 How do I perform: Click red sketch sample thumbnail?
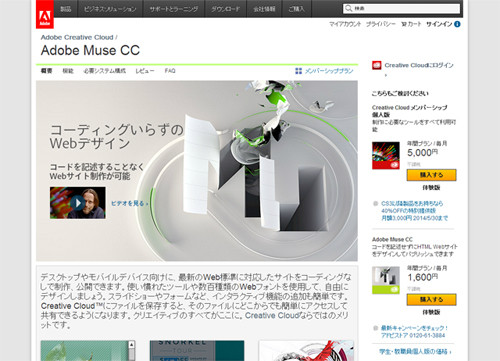coord(306,351)
